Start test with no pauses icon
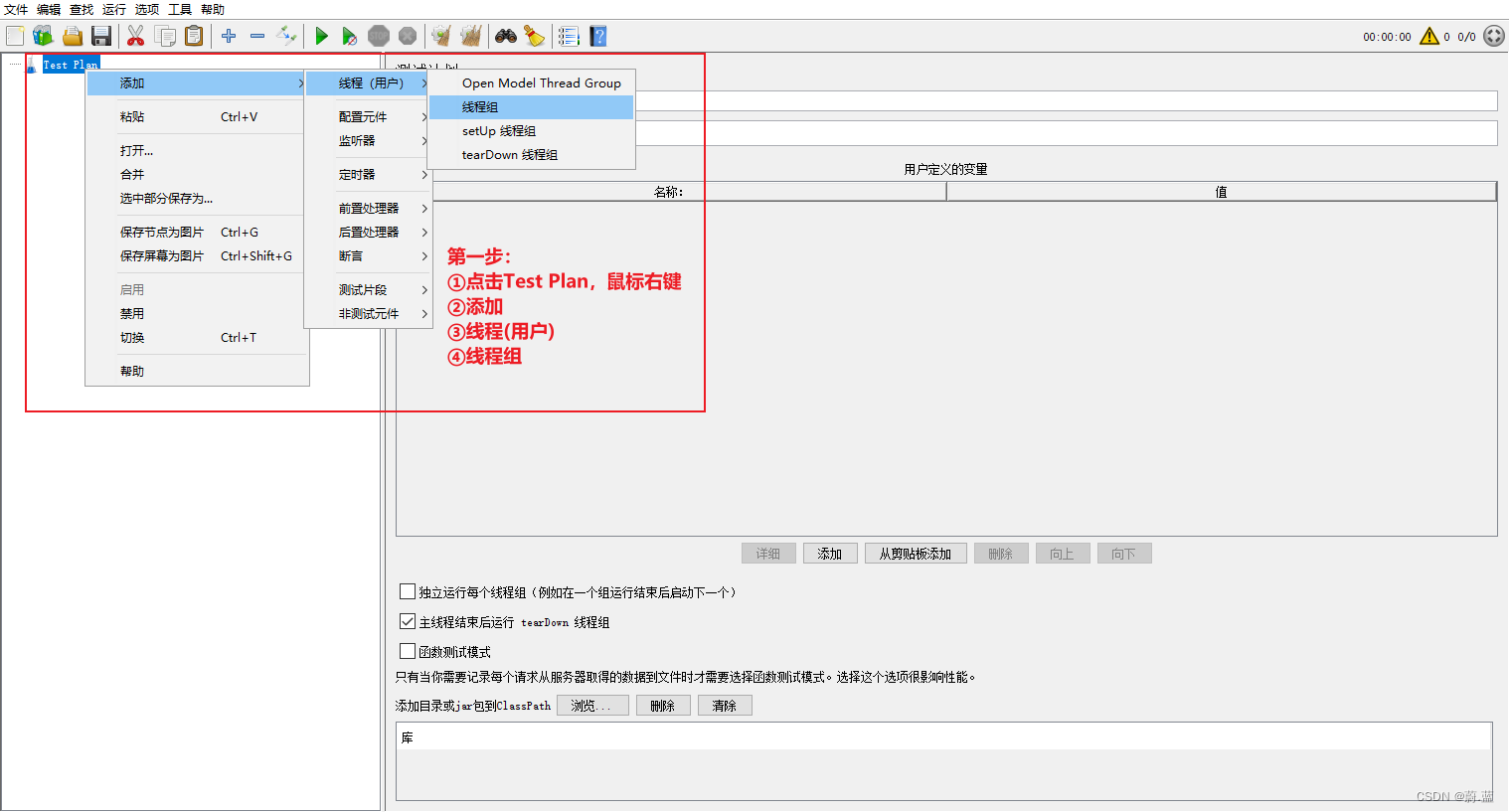The width and height of the screenshot is (1509, 812). point(349,37)
